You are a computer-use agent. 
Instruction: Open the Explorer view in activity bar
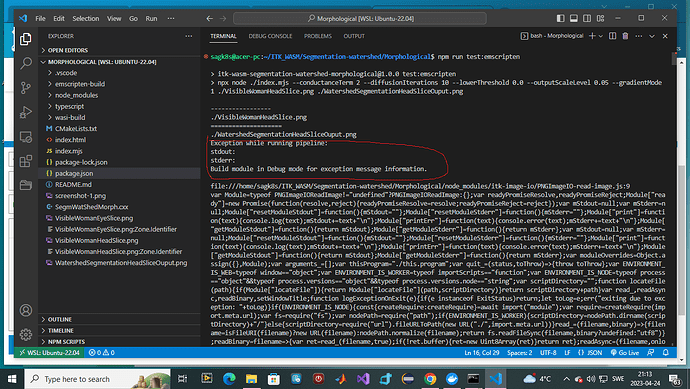pyautogui.click(x=26, y=39)
